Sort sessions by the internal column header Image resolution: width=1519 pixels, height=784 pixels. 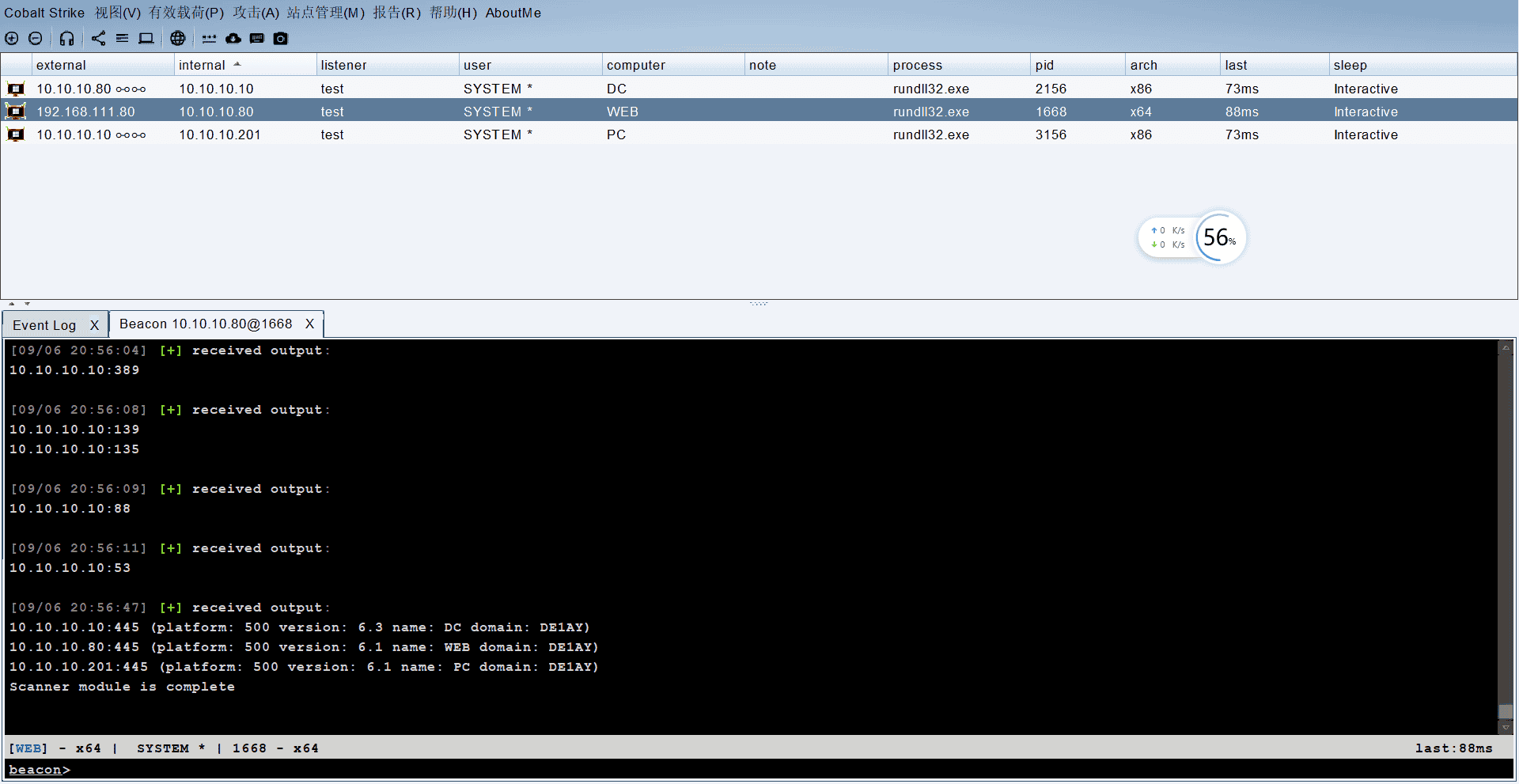[202, 65]
